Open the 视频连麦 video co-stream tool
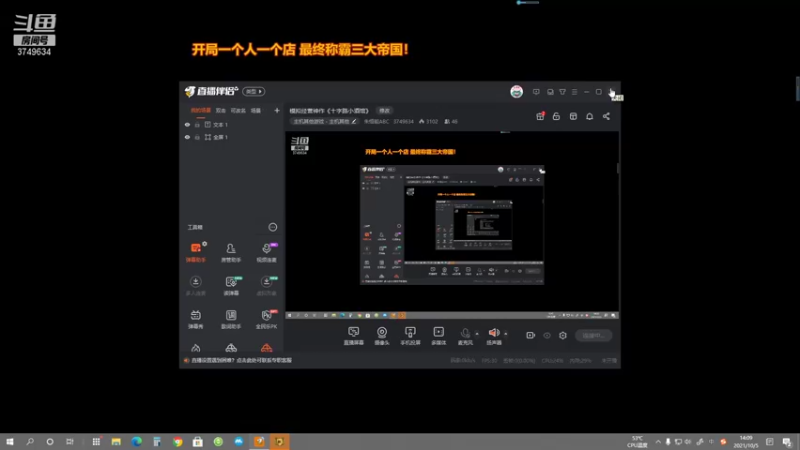 pos(266,252)
